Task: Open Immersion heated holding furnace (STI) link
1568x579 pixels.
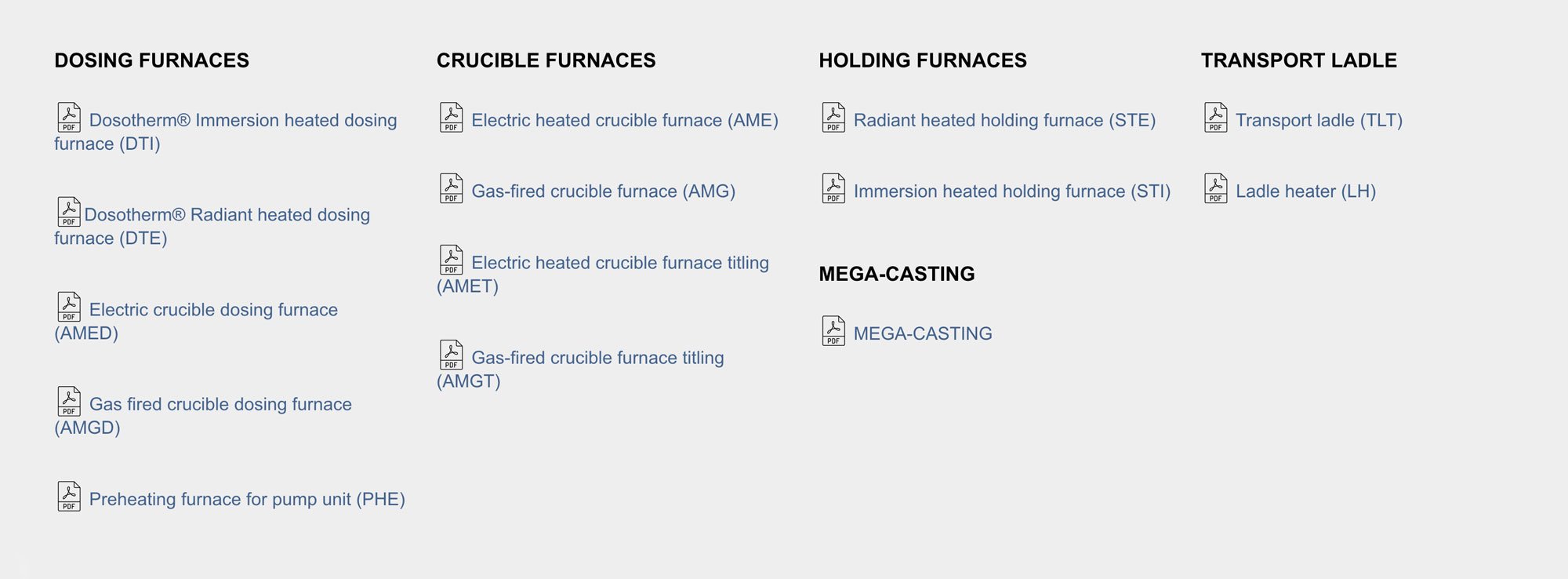Action: 1012,191
